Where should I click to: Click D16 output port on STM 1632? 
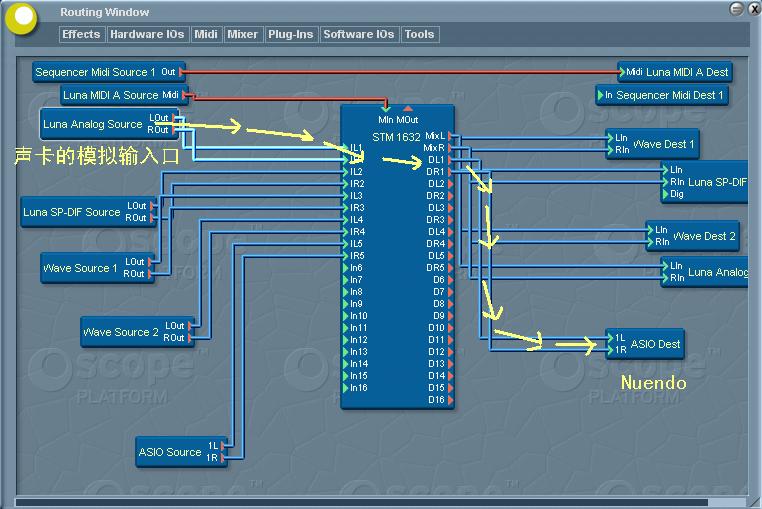pos(450,400)
